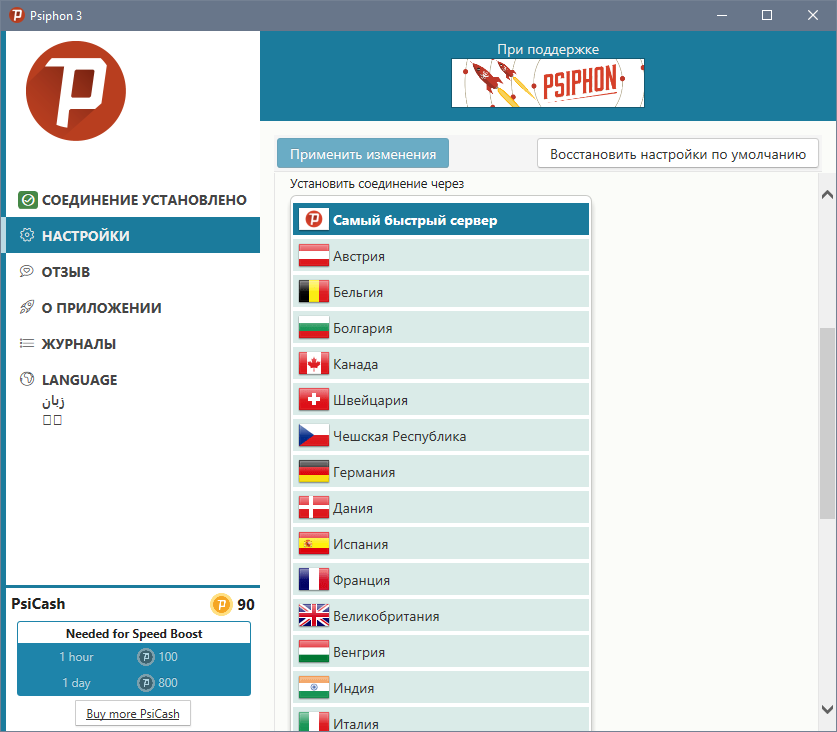This screenshot has width=837, height=732.
Task: Select Швейцария as connection region
Action: tap(441, 400)
